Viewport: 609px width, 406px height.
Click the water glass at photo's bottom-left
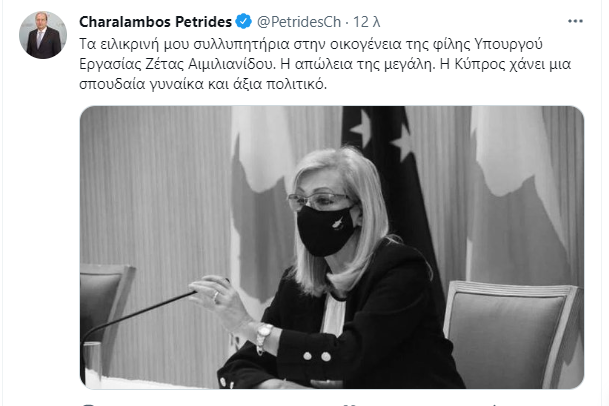[x=92, y=364]
